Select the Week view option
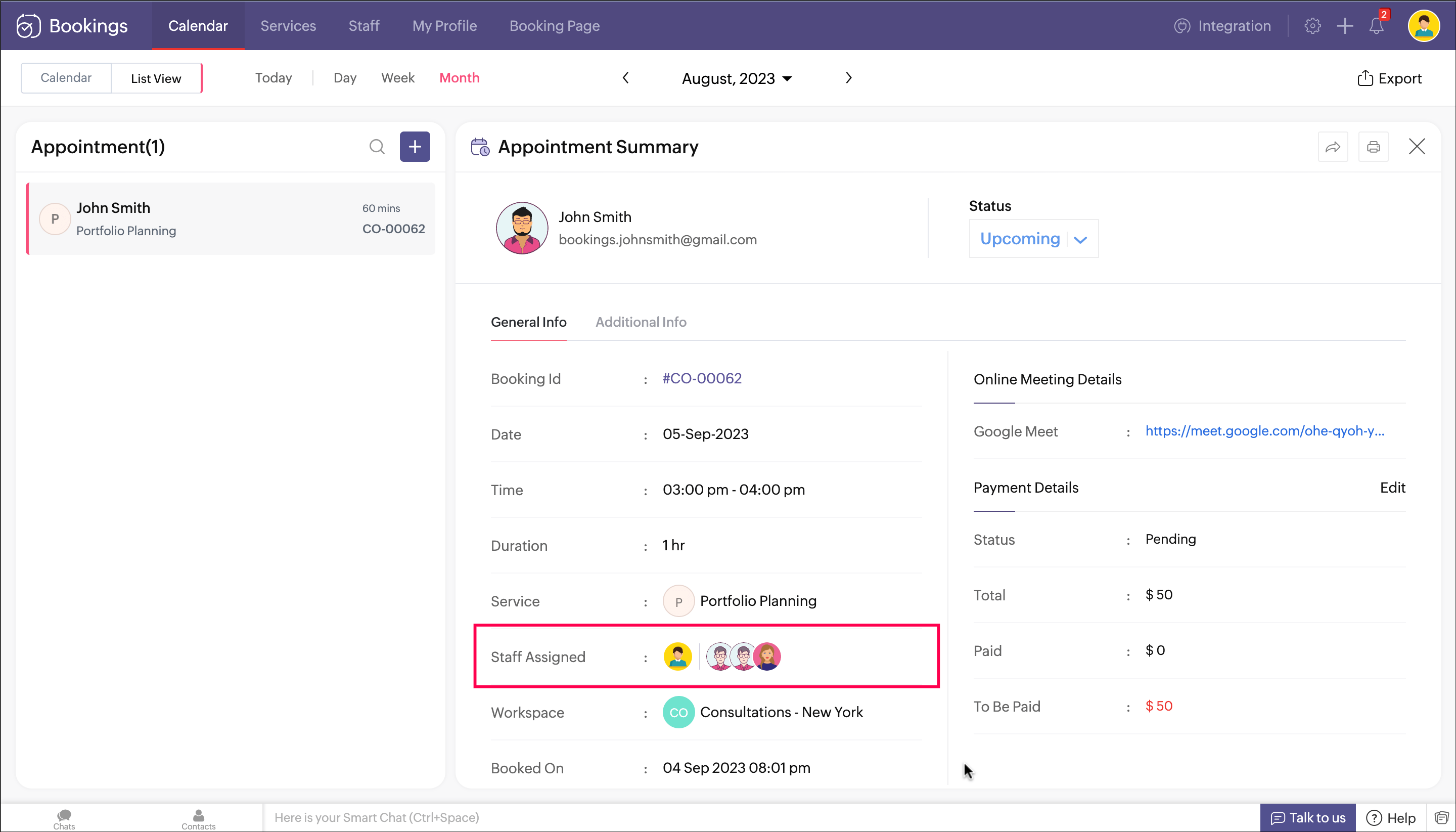 click(x=397, y=78)
